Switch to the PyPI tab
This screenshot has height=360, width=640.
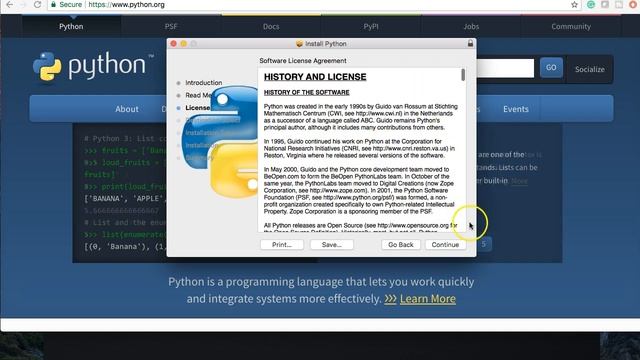tap(371, 27)
